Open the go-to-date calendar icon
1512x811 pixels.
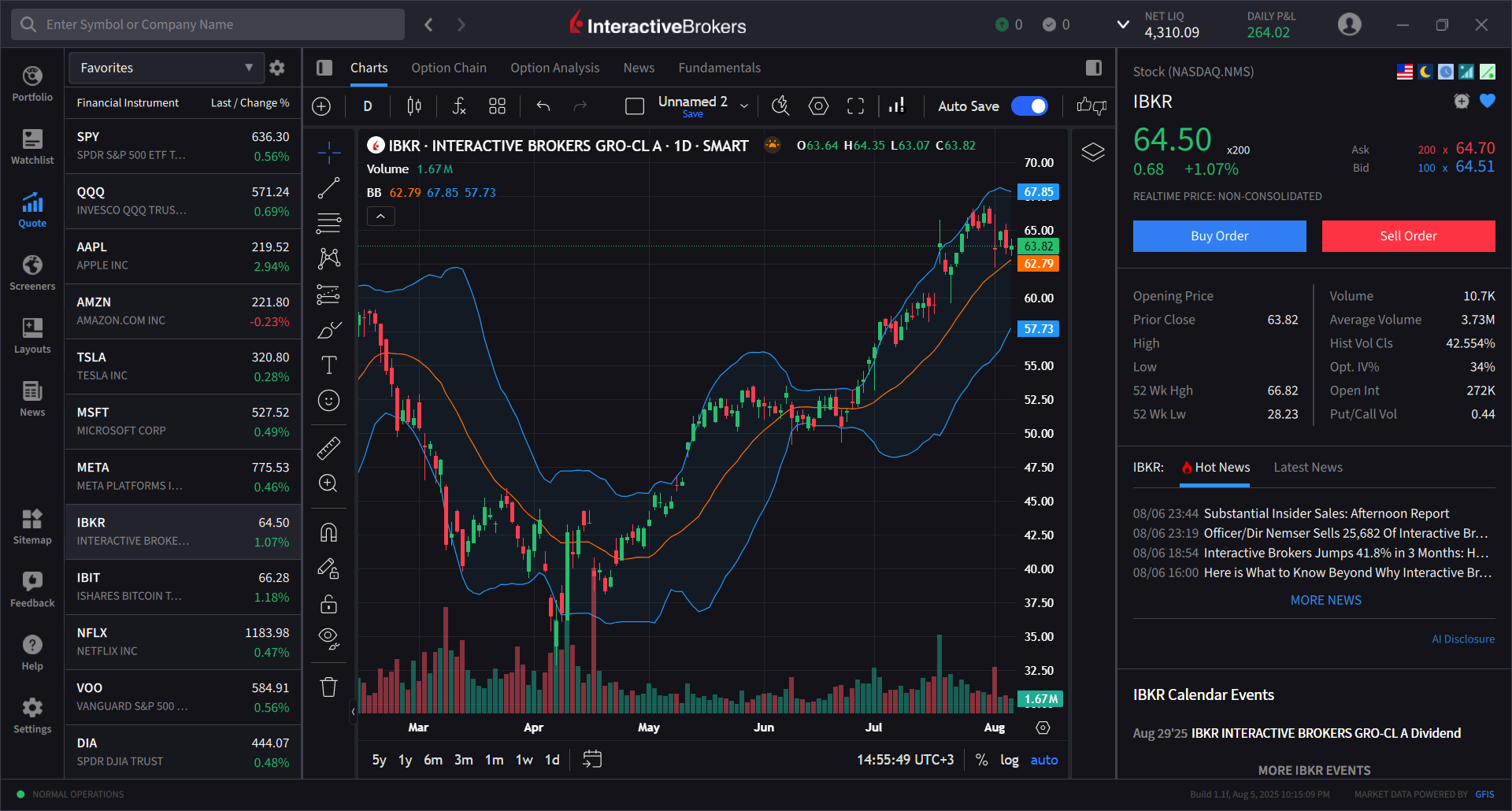(x=592, y=759)
